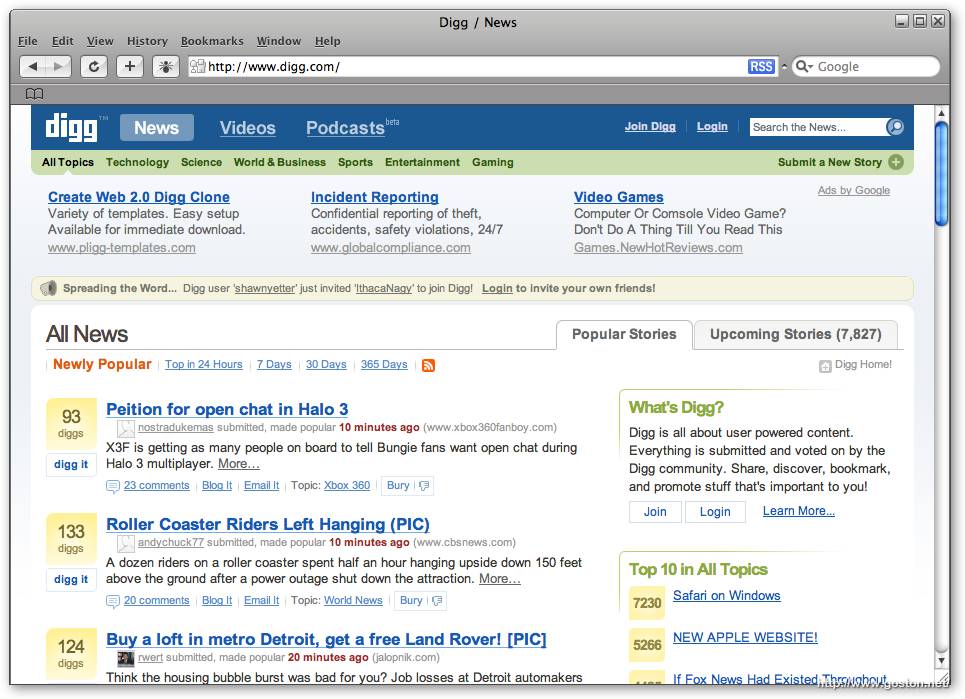This screenshot has height=699, width=965.
Task: Digg the Halo 3 petition story
Action: (x=71, y=465)
